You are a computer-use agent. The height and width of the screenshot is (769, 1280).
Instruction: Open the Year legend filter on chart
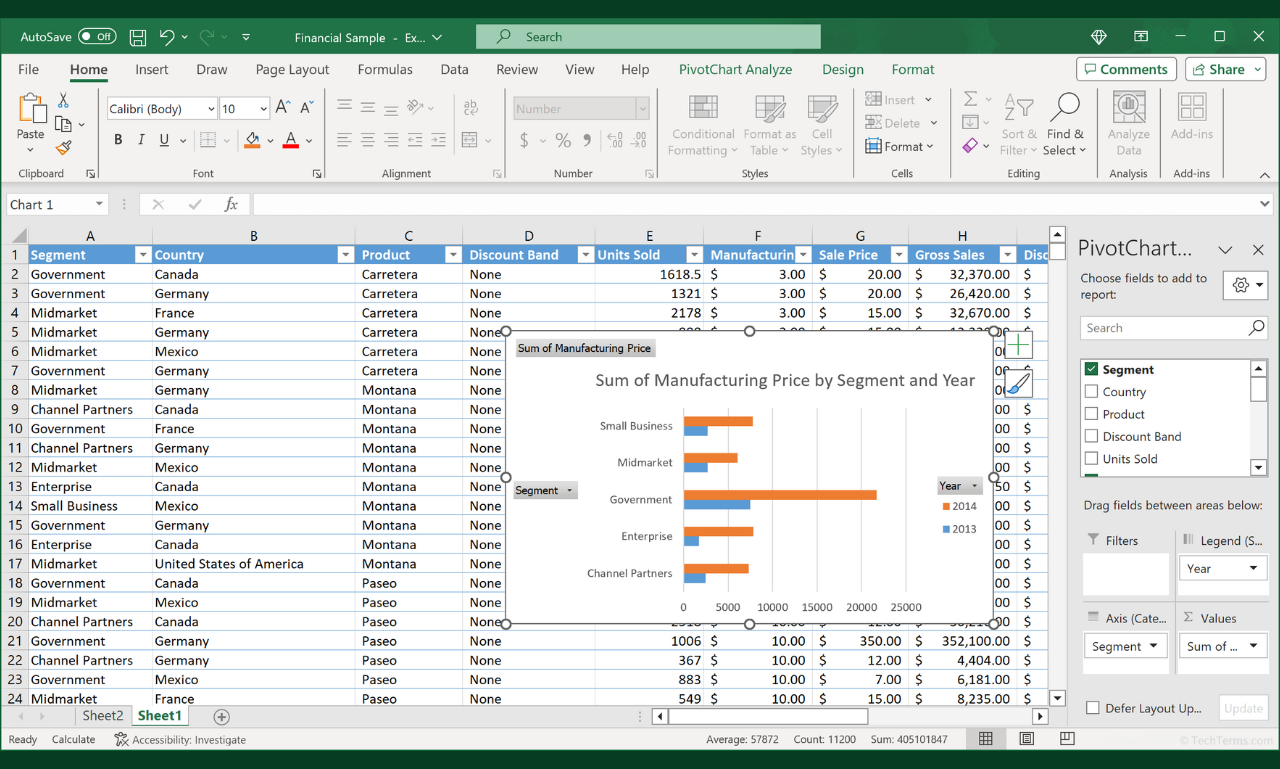pyautogui.click(x=959, y=486)
